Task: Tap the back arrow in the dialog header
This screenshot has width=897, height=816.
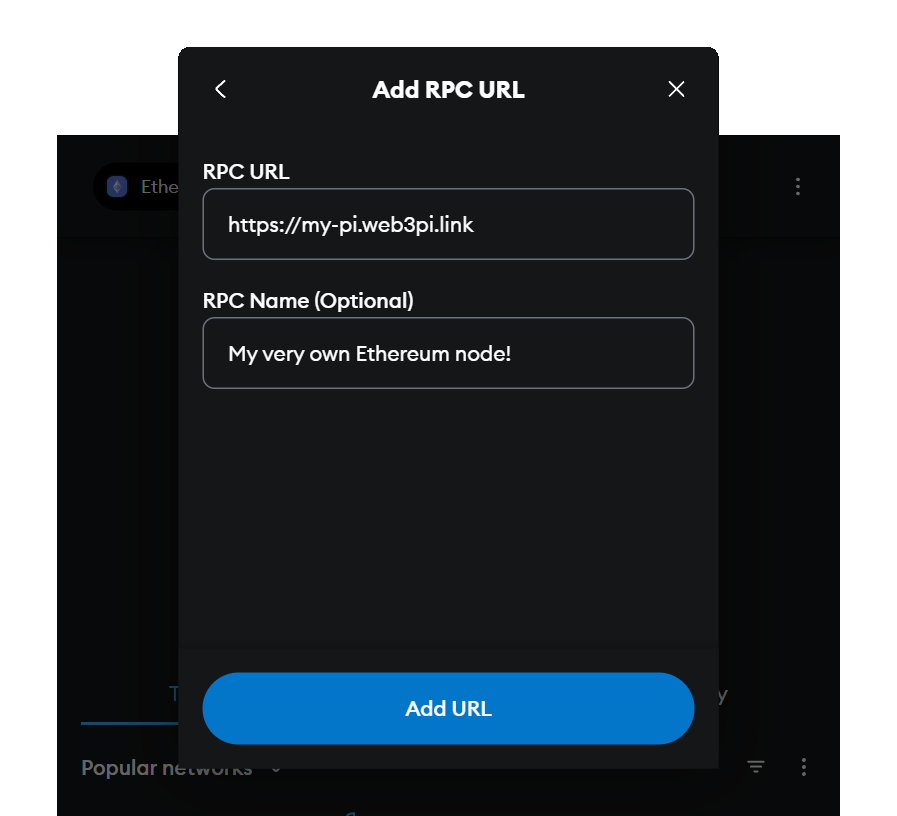Action: click(220, 89)
